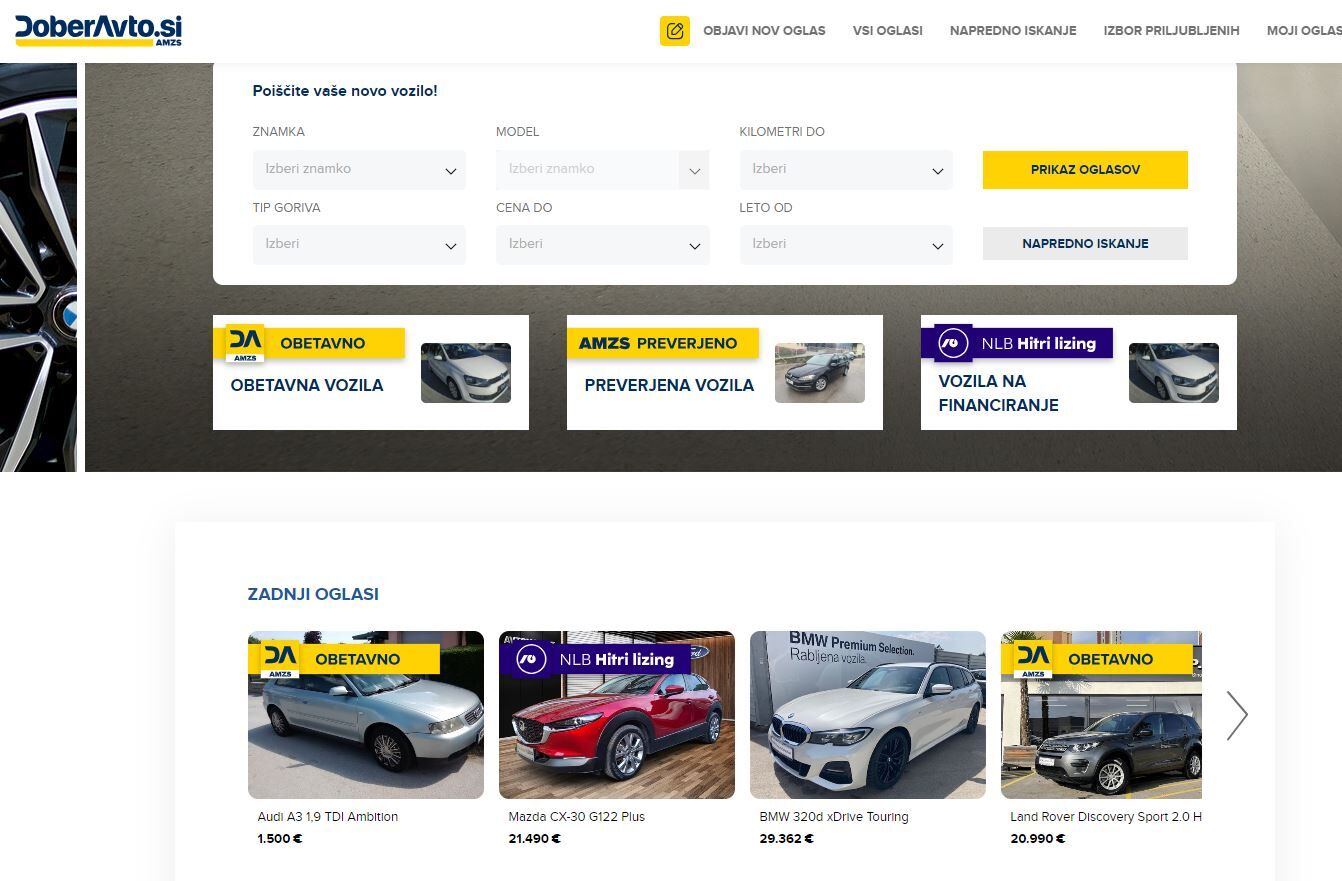This screenshot has height=881, width=1342.
Task: Open Napredno iskanje in top navigation
Action: pyautogui.click(x=1013, y=31)
